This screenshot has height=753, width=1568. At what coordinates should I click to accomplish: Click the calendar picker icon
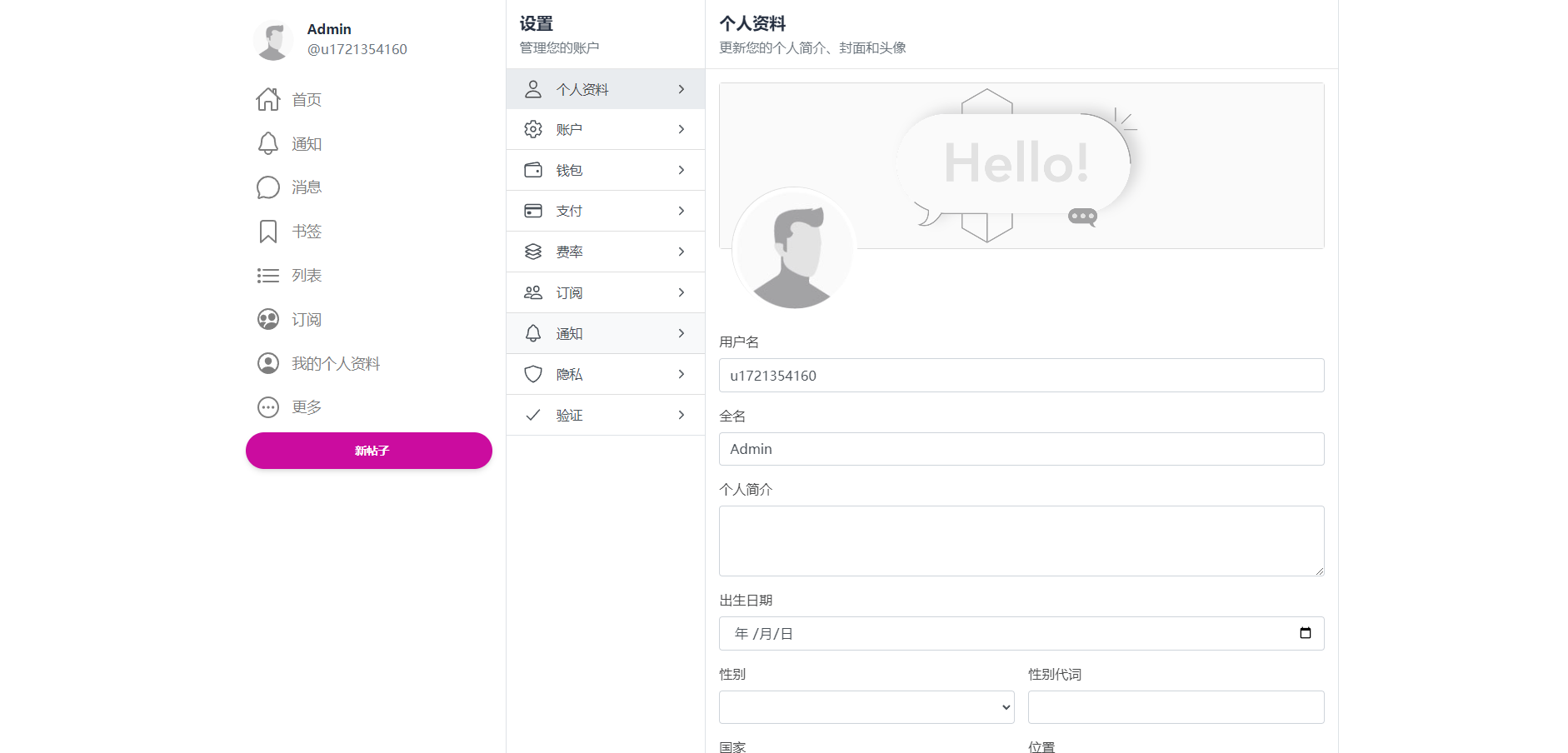click(1306, 633)
